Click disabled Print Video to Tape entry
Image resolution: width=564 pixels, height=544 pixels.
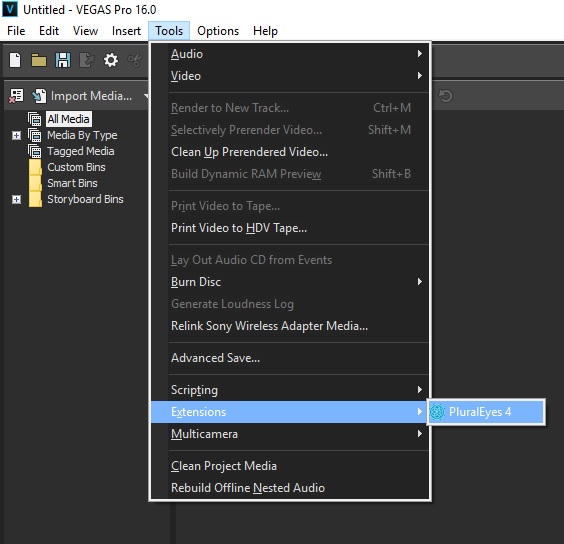point(290,206)
